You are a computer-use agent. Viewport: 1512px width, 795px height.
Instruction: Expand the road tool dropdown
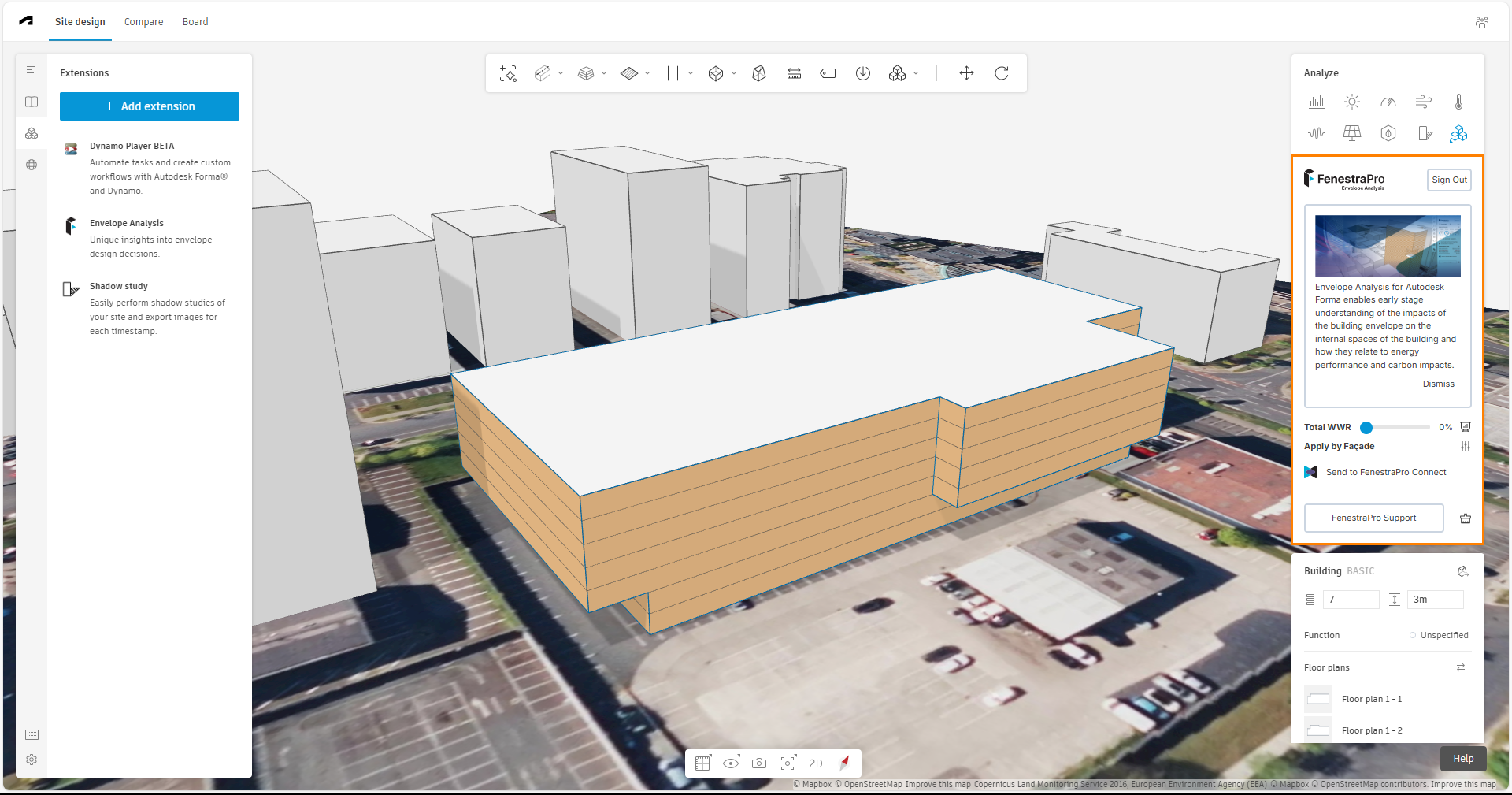pyautogui.click(x=691, y=73)
